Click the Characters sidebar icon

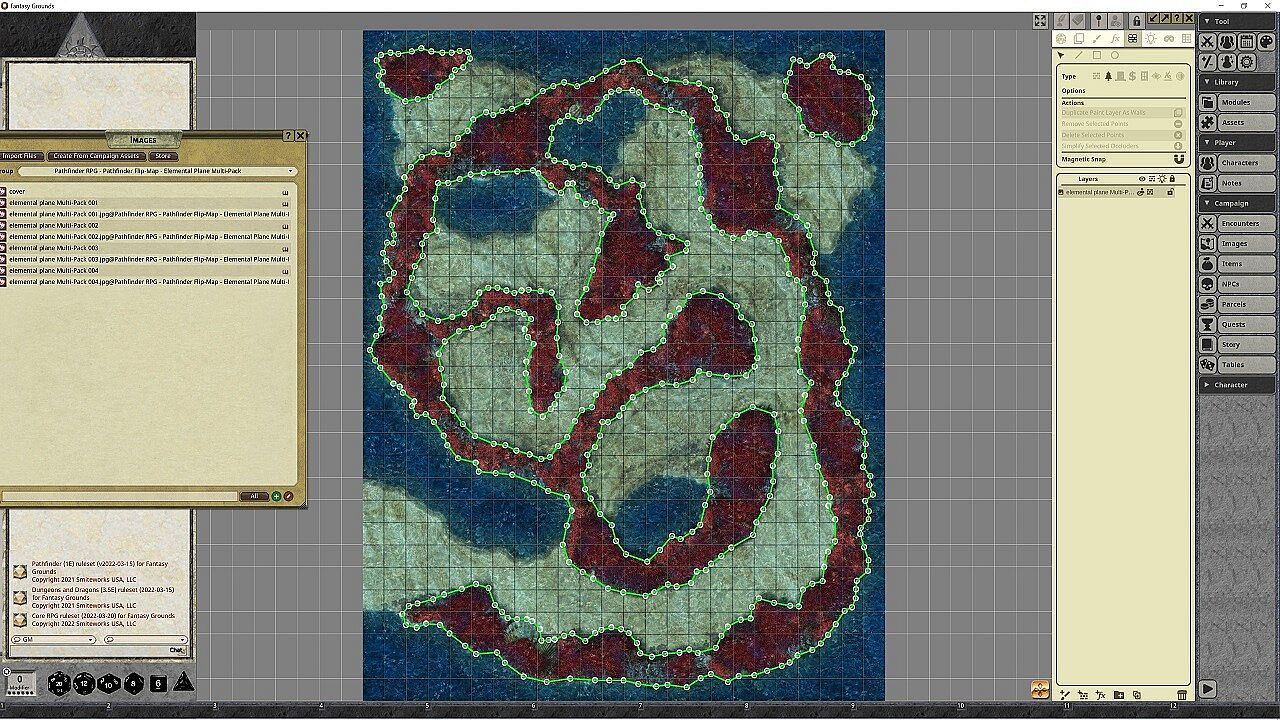pyautogui.click(x=1207, y=163)
